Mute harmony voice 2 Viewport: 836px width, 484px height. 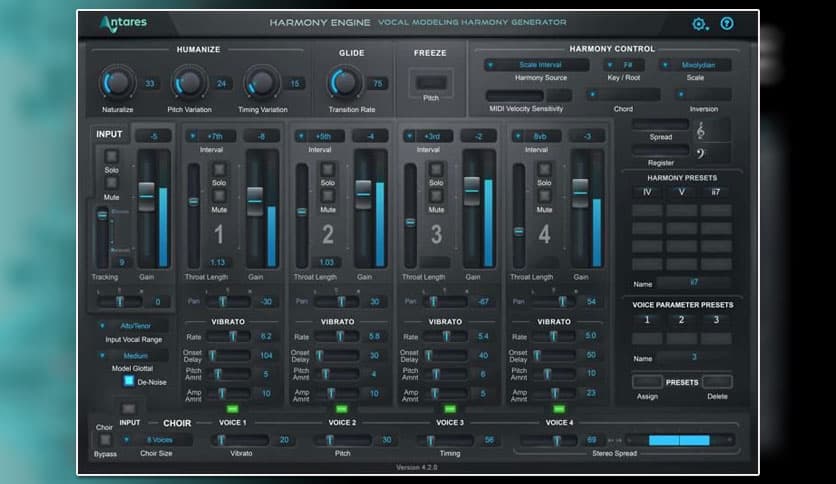click(327, 196)
